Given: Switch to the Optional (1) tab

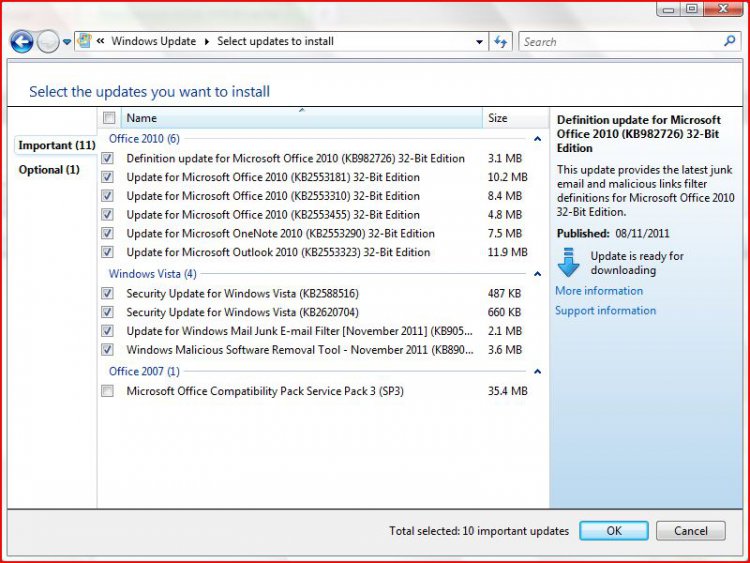Looking at the screenshot, I should click(x=49, y=170).
